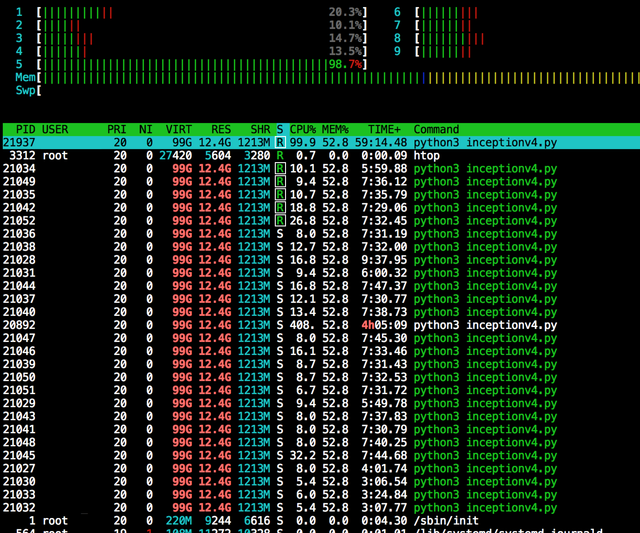This screenshot has width=640, height=533.
Task: Select process row with PID 21031
Action: point(320,273)
